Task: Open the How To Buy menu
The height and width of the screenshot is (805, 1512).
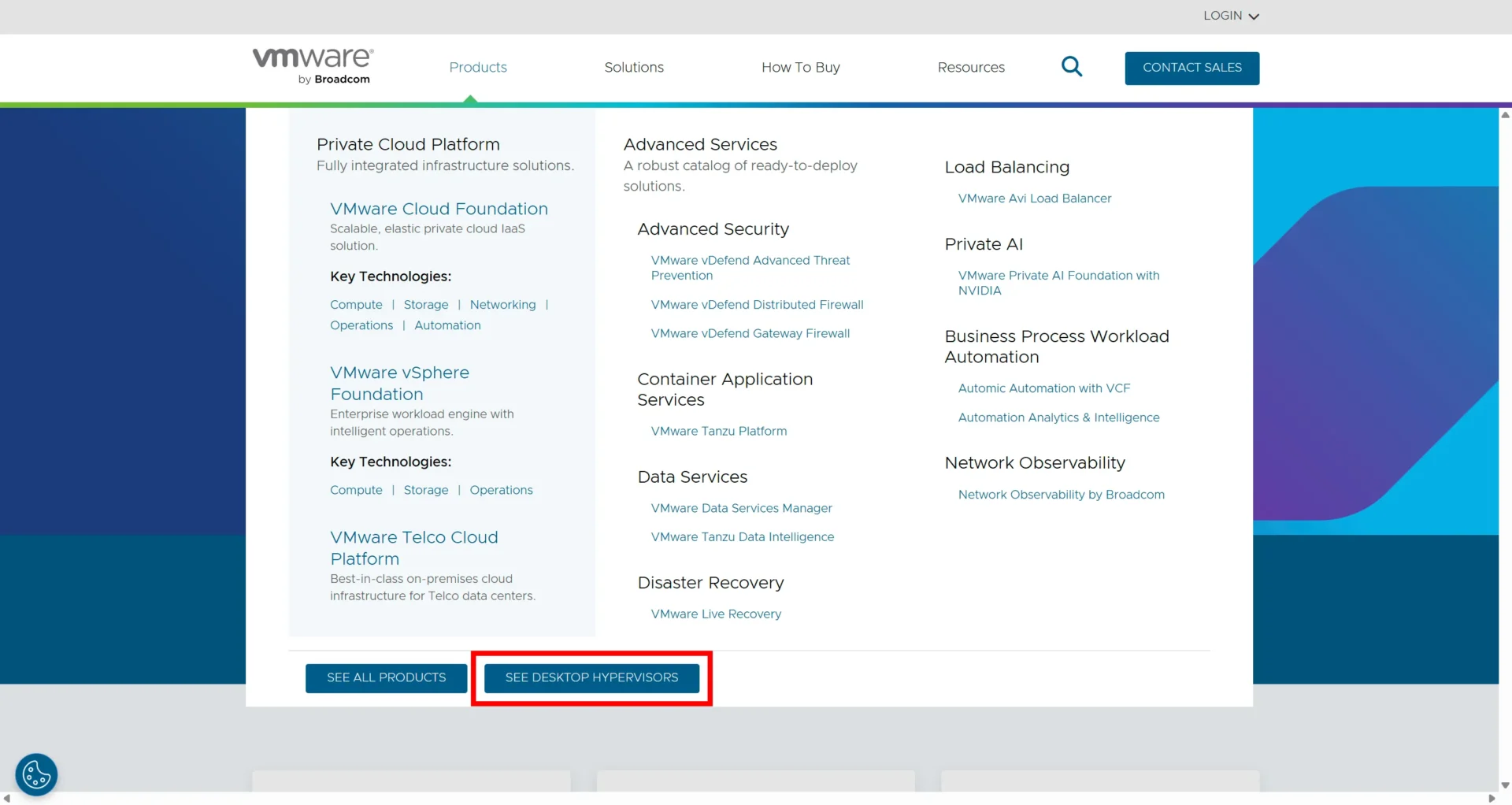Action: click(801, 68)
